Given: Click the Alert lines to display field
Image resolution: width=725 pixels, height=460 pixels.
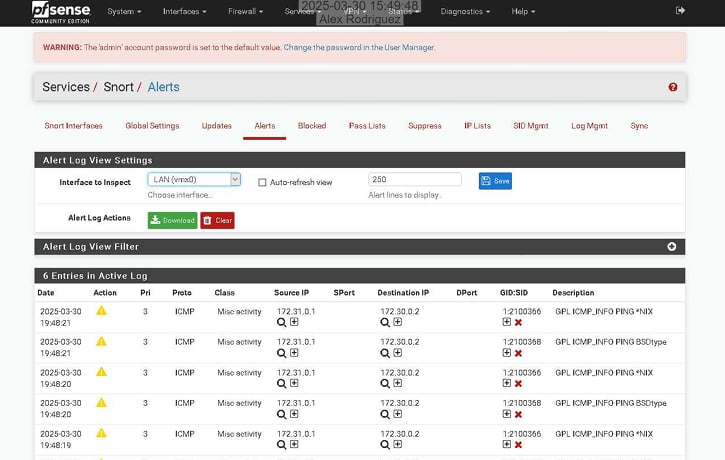Looking at the screenshot, I should pos(415,179).
